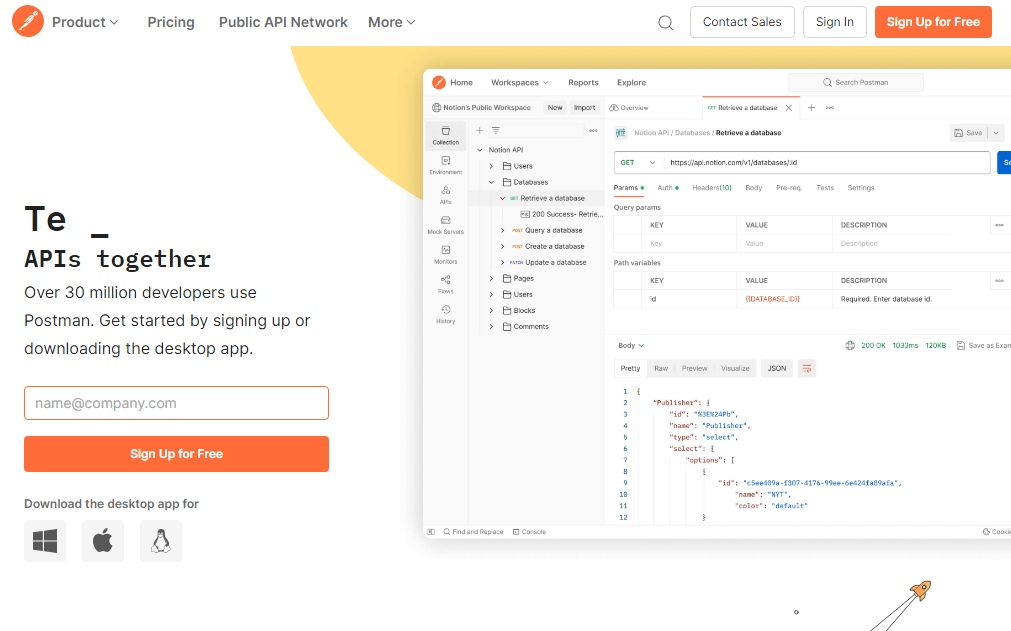Open the search magnifier icon
The width and height of the screenshot is (1011, 631).
coord(666,23)
